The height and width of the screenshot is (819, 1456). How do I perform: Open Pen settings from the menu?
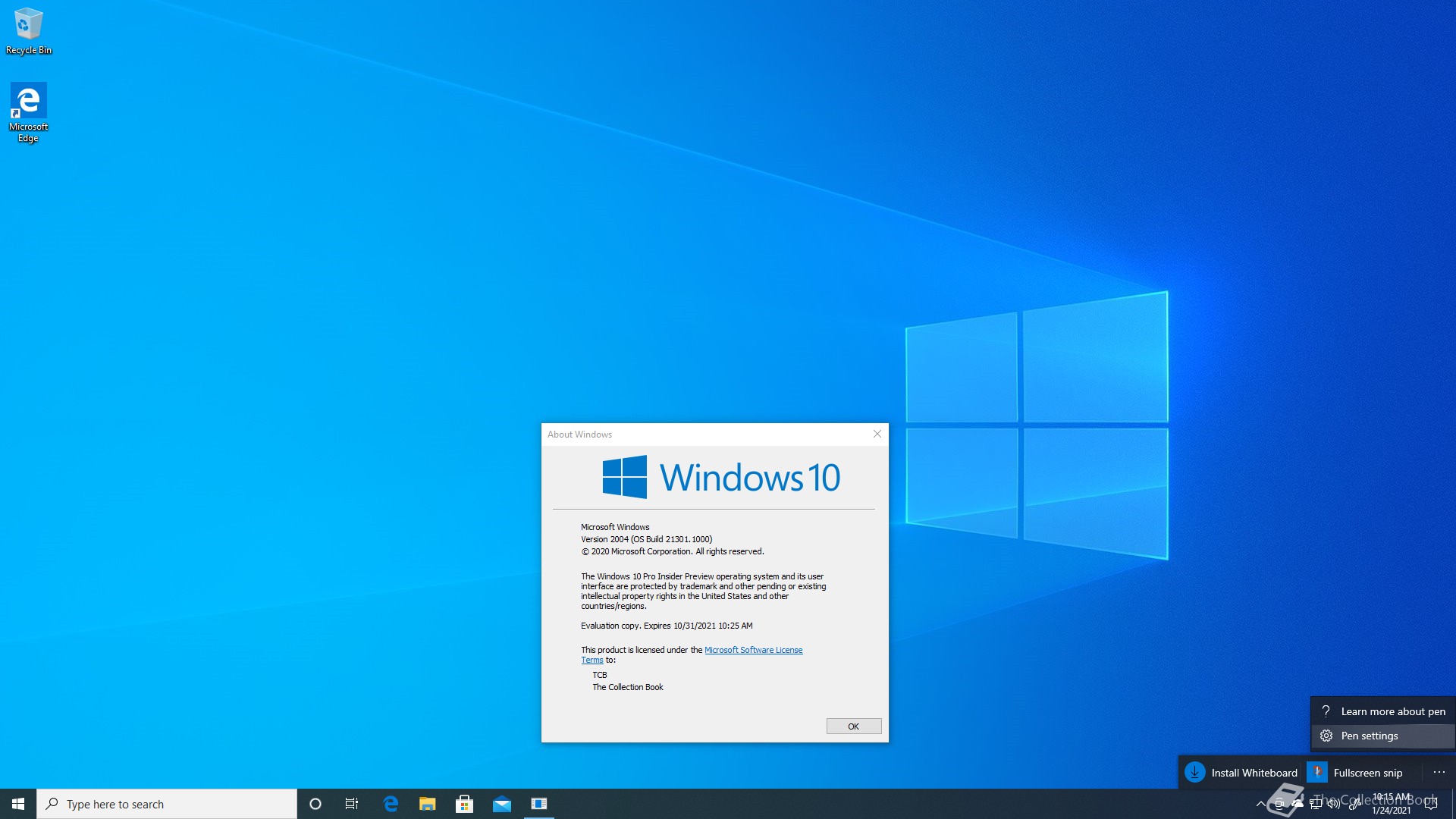[x=1383, y=736]
